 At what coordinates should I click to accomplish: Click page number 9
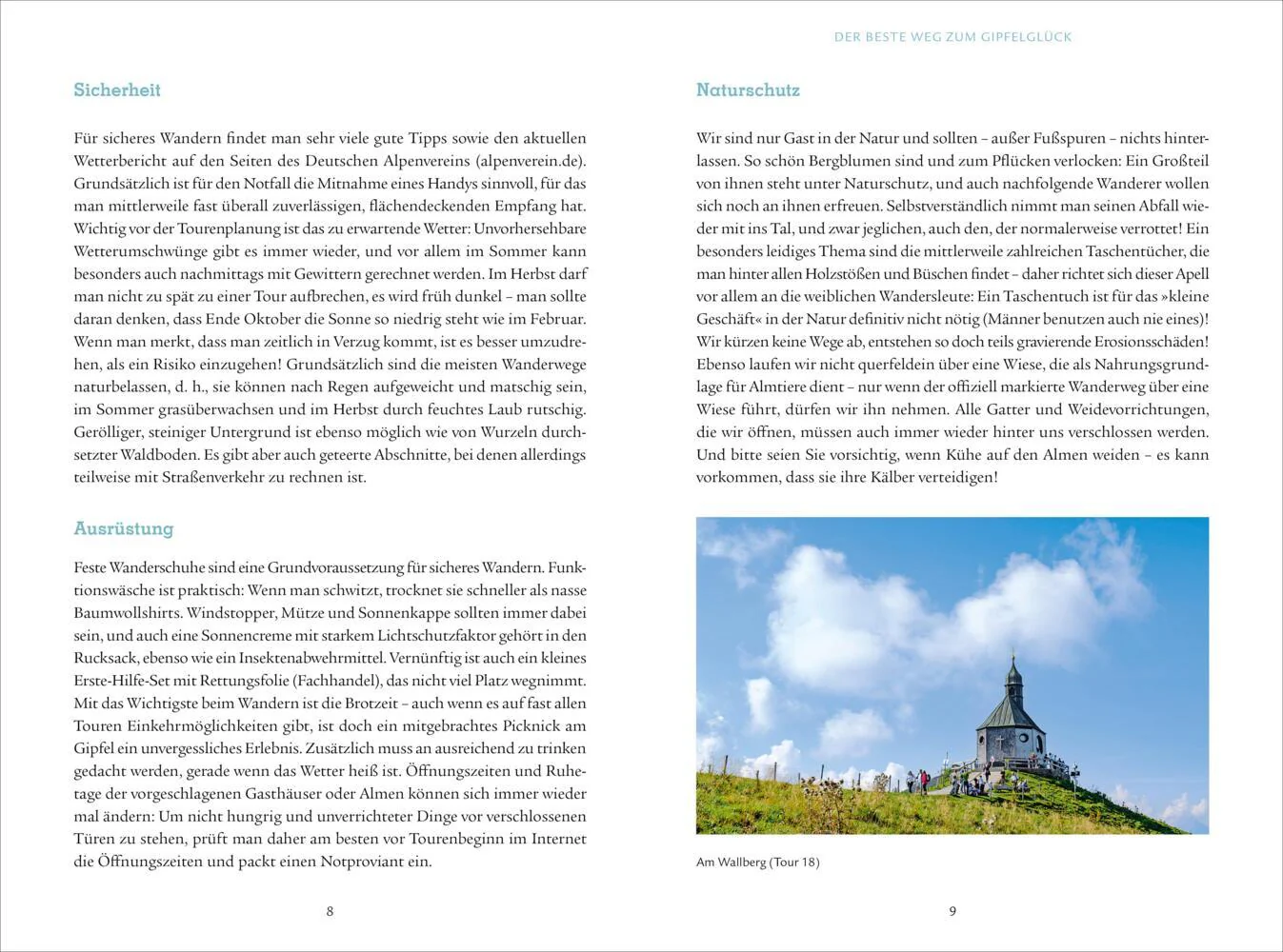952,911
